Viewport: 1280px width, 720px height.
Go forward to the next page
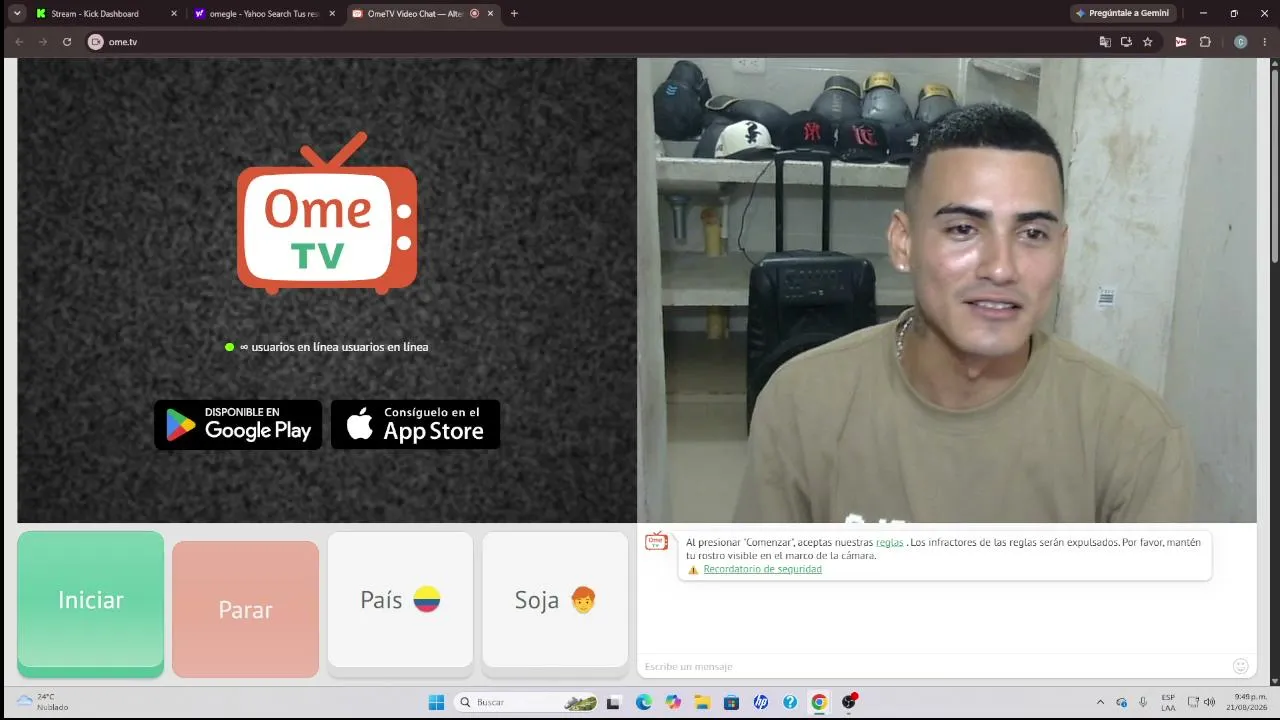tap(43, 42)
